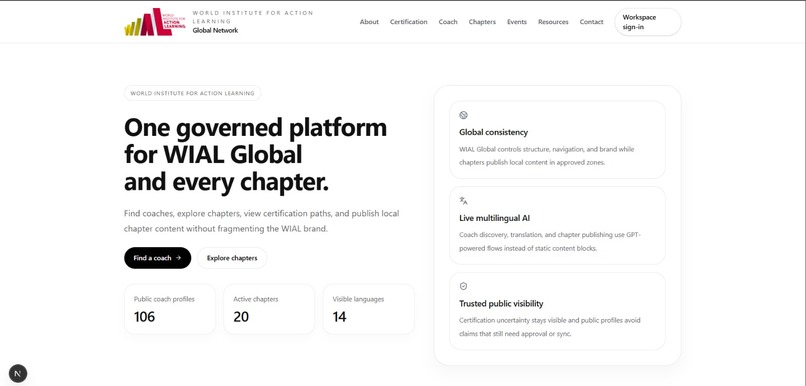Click the paragraph starting 'Find coaches, explore chapters'

point(262,221)
